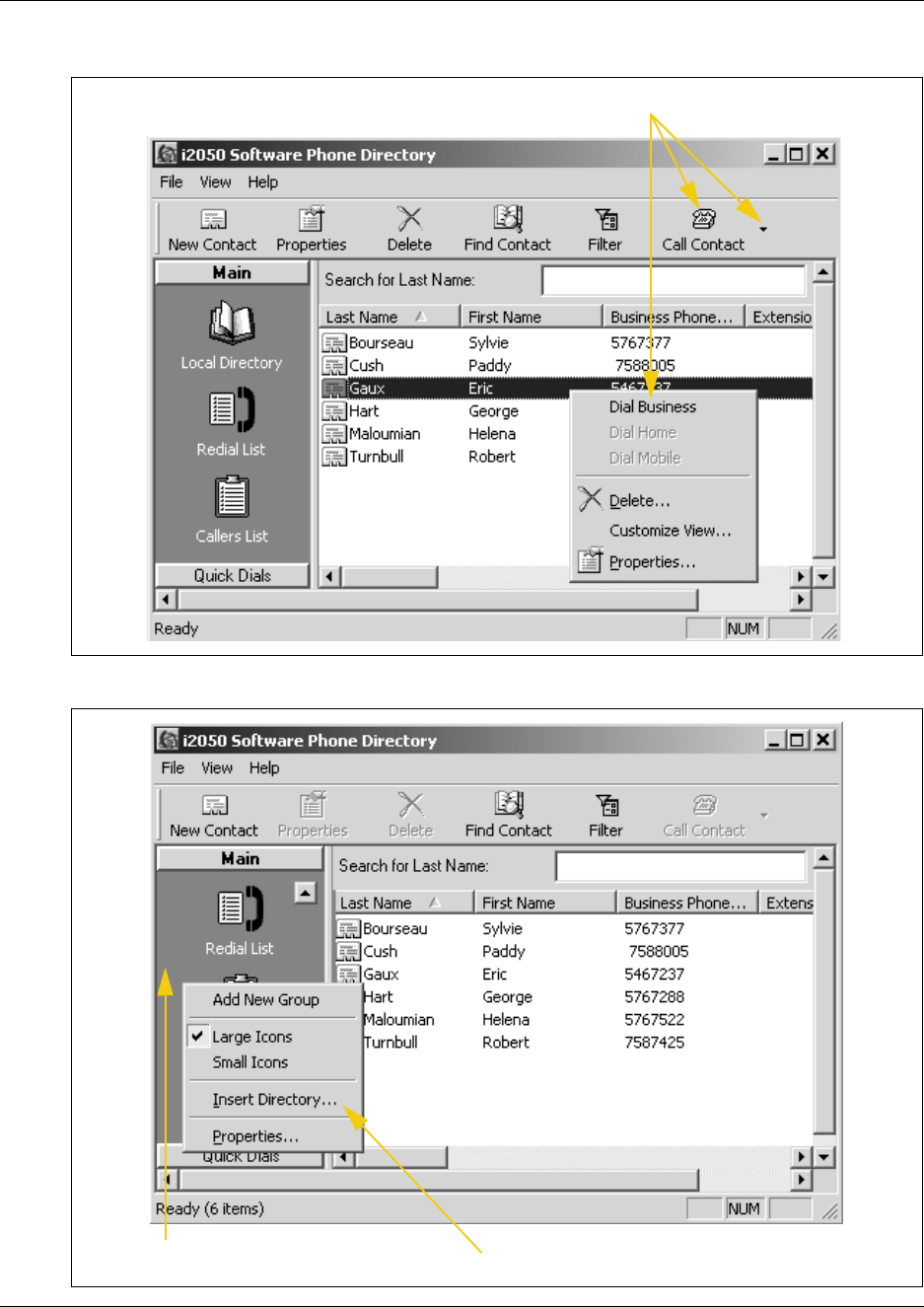924x1307 pixels.
Task: Click Robert first name cell in bottom window
Action: (506, 1043)
